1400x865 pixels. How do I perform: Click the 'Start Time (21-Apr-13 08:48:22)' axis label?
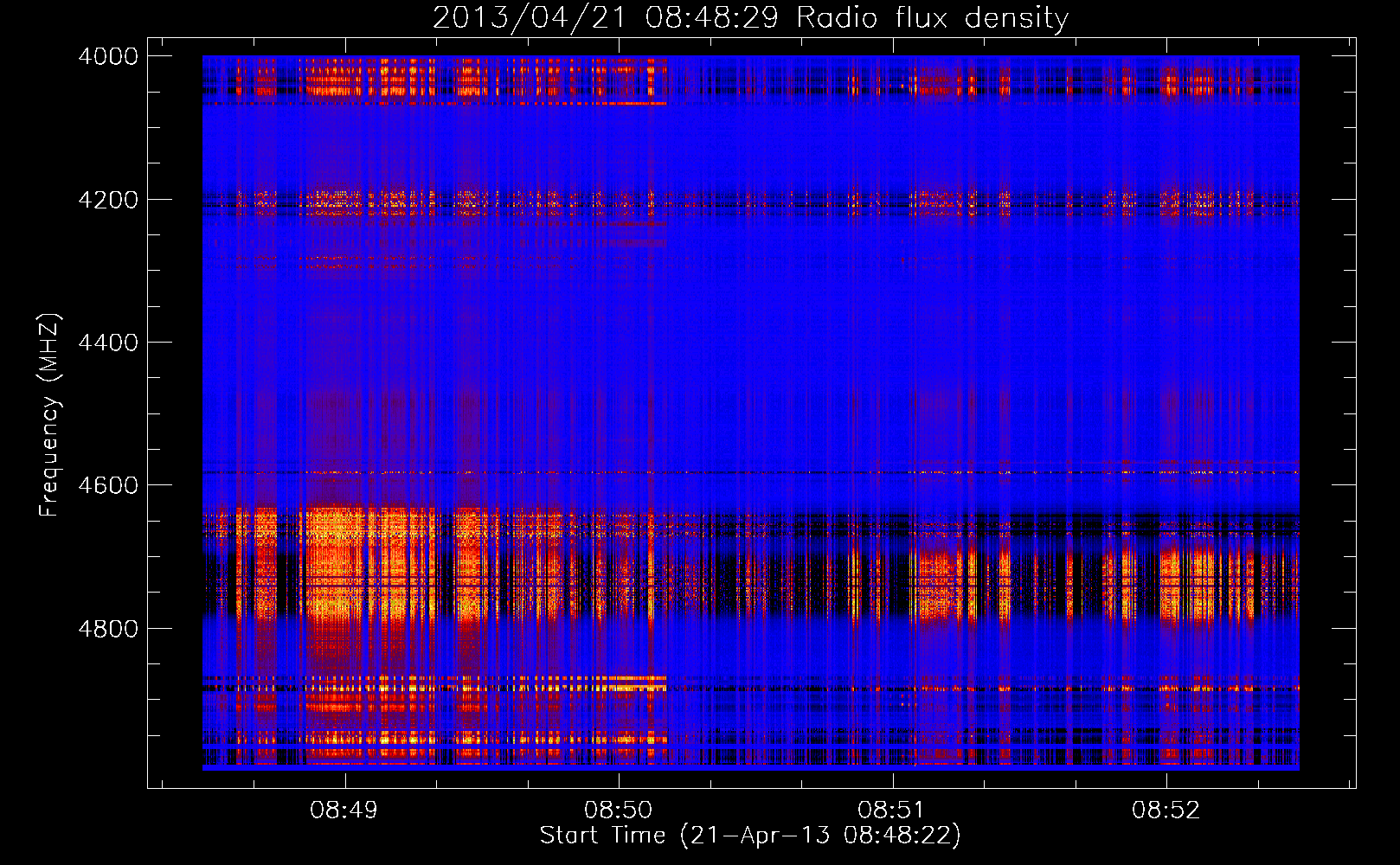(x=750, y=836)
